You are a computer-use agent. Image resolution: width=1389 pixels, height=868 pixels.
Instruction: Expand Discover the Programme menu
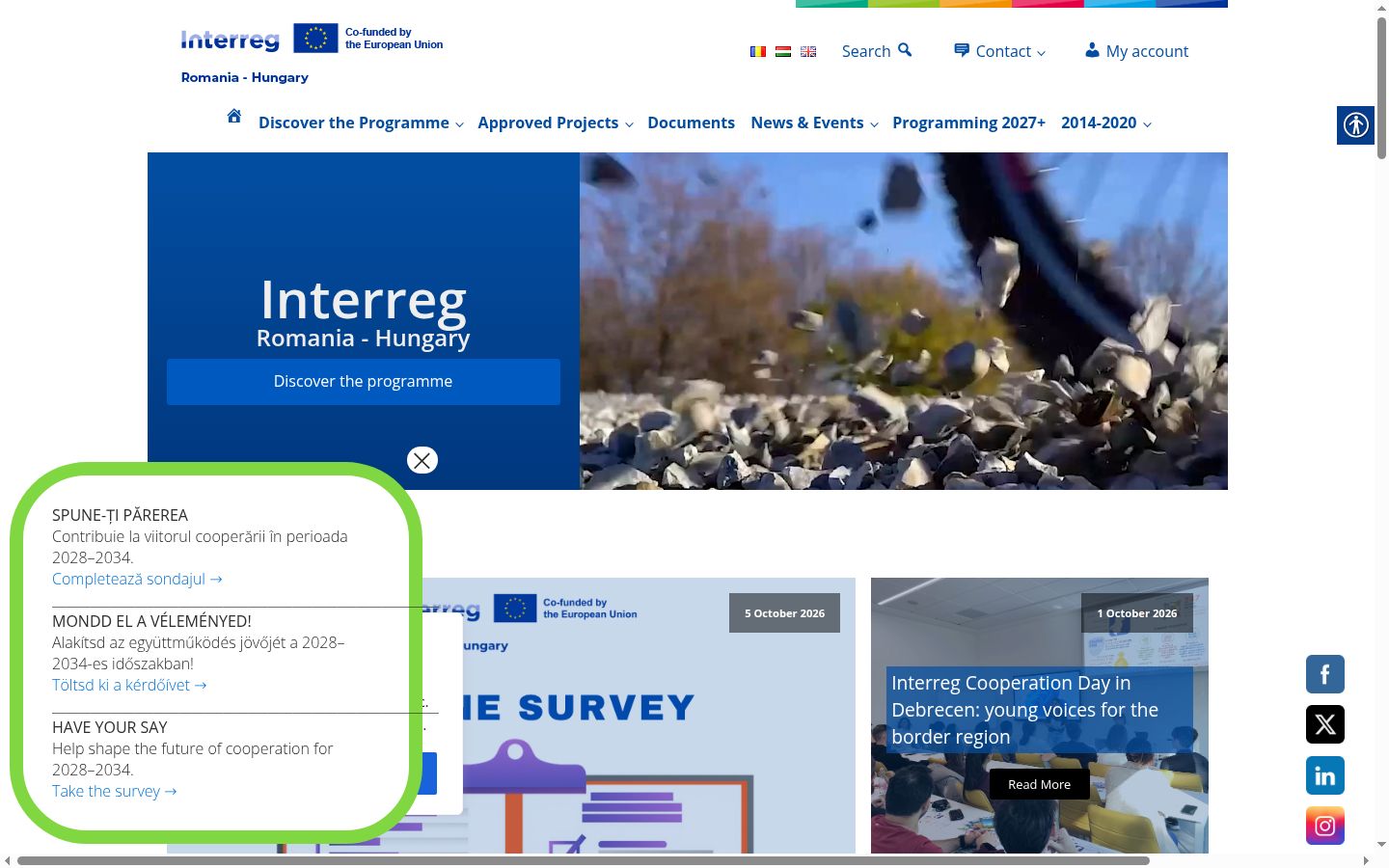coord(361,122)
